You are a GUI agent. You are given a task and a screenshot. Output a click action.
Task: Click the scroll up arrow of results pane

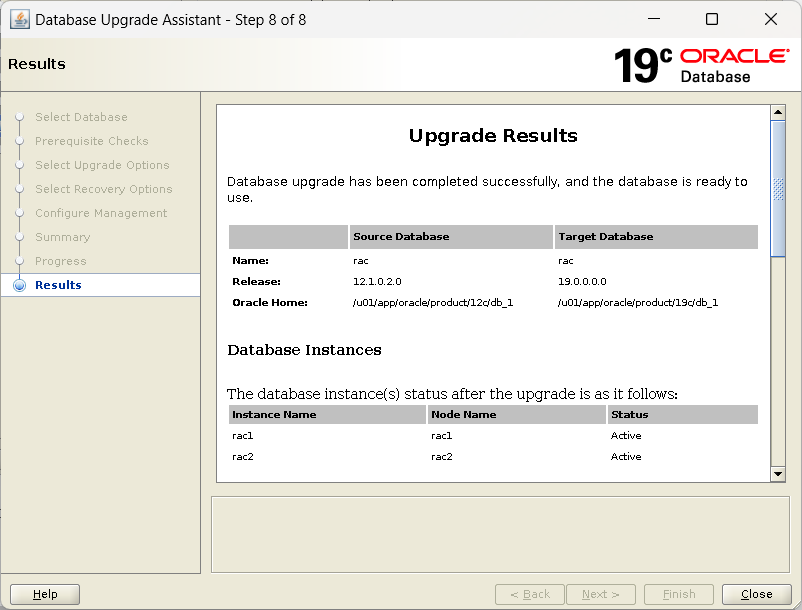pos(777,112)
